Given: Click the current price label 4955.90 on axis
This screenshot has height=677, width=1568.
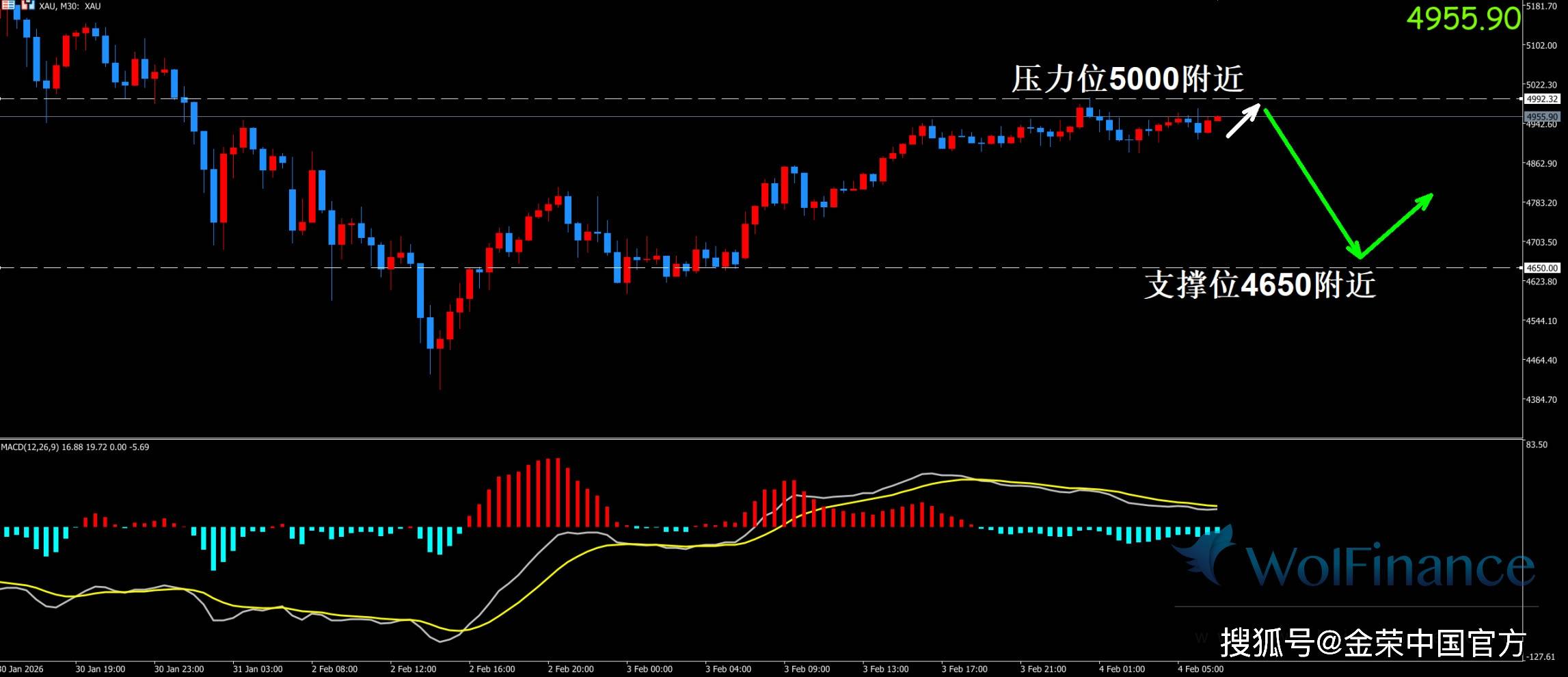Looking at the screenshot, I should tap(1541, 117).
